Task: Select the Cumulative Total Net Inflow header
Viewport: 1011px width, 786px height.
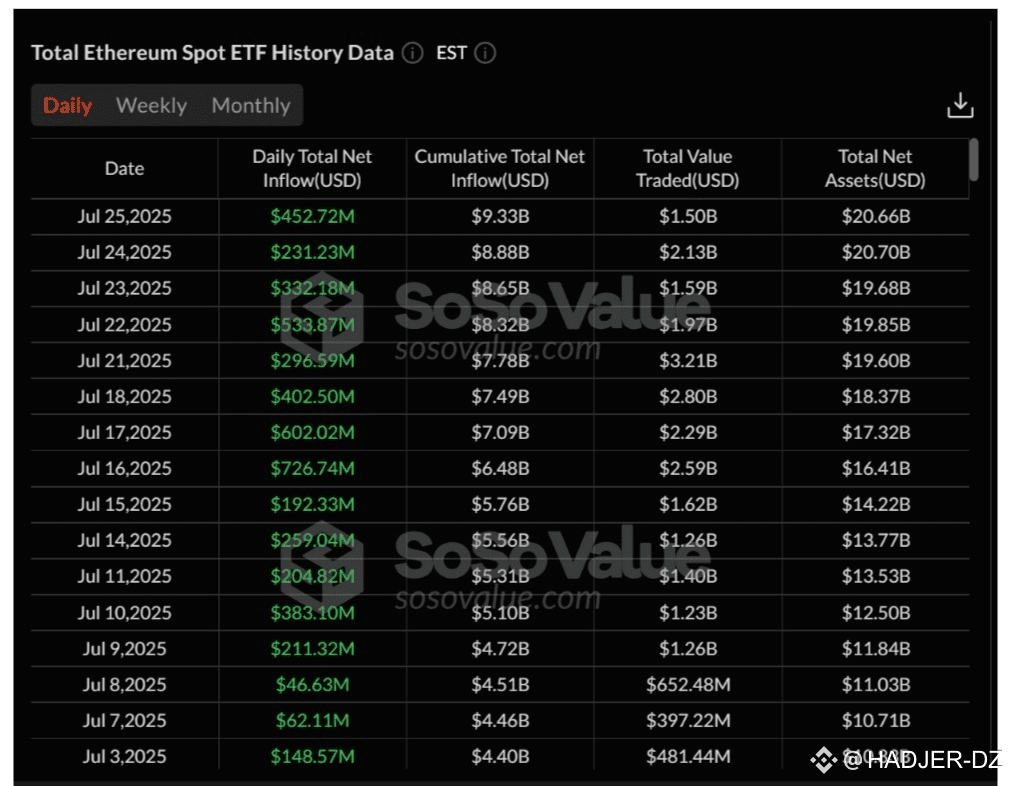Action: click(x=500, y=169)
